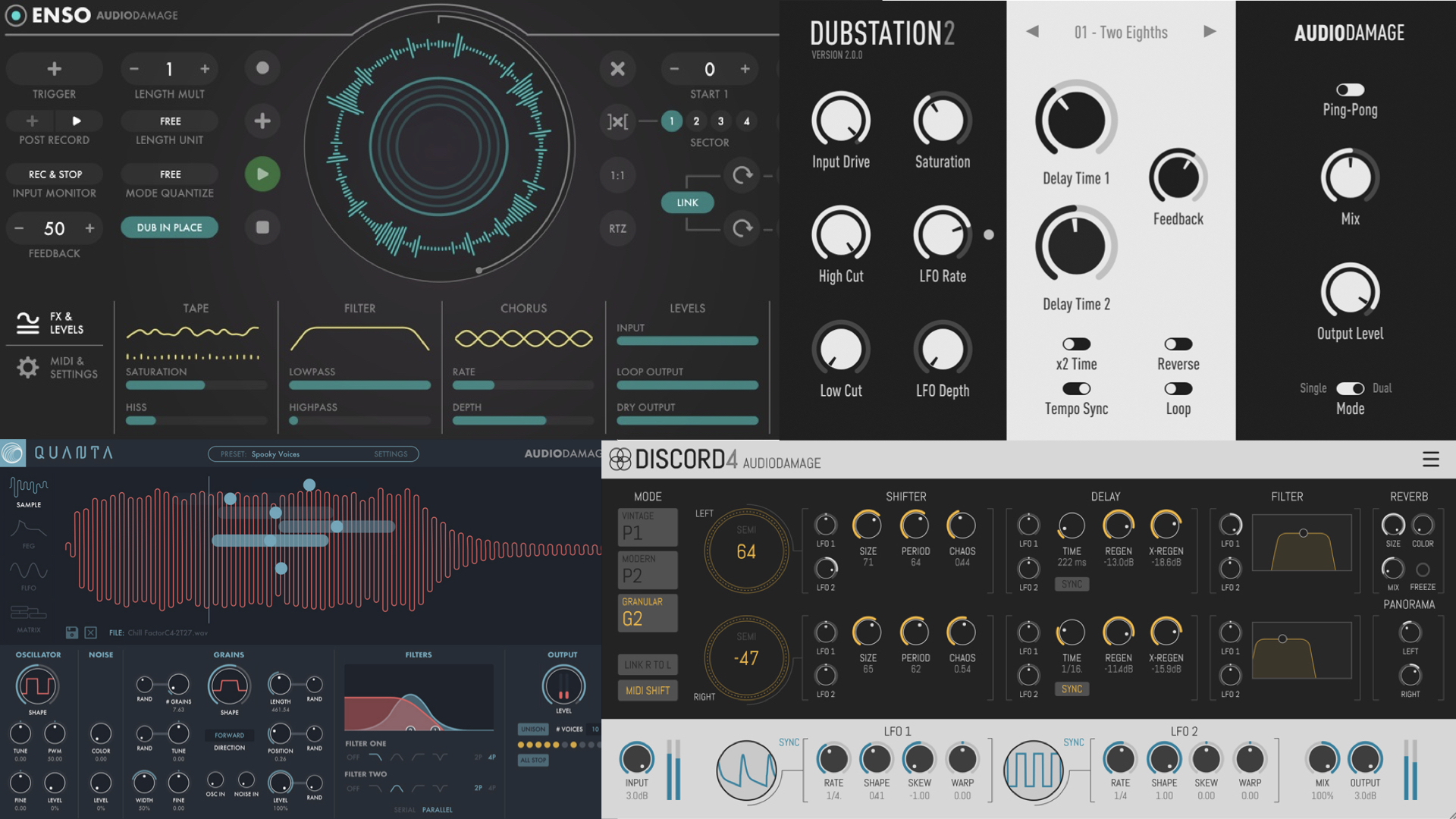Screen dimensions: 1456x819
Task: Select sector 3 in Enso
Action: [x=720, y=121]
